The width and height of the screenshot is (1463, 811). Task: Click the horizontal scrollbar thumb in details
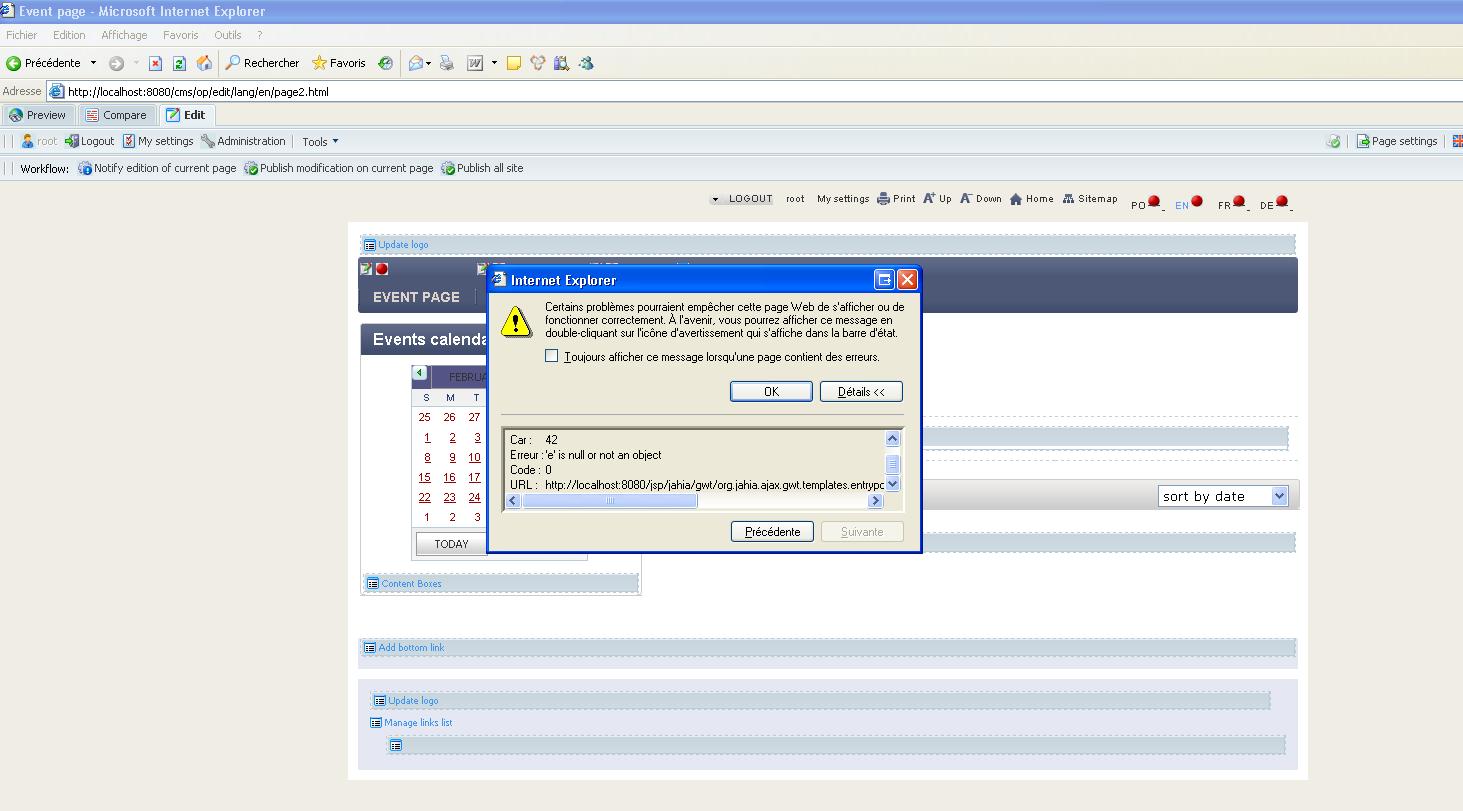[x=610, y=501]
